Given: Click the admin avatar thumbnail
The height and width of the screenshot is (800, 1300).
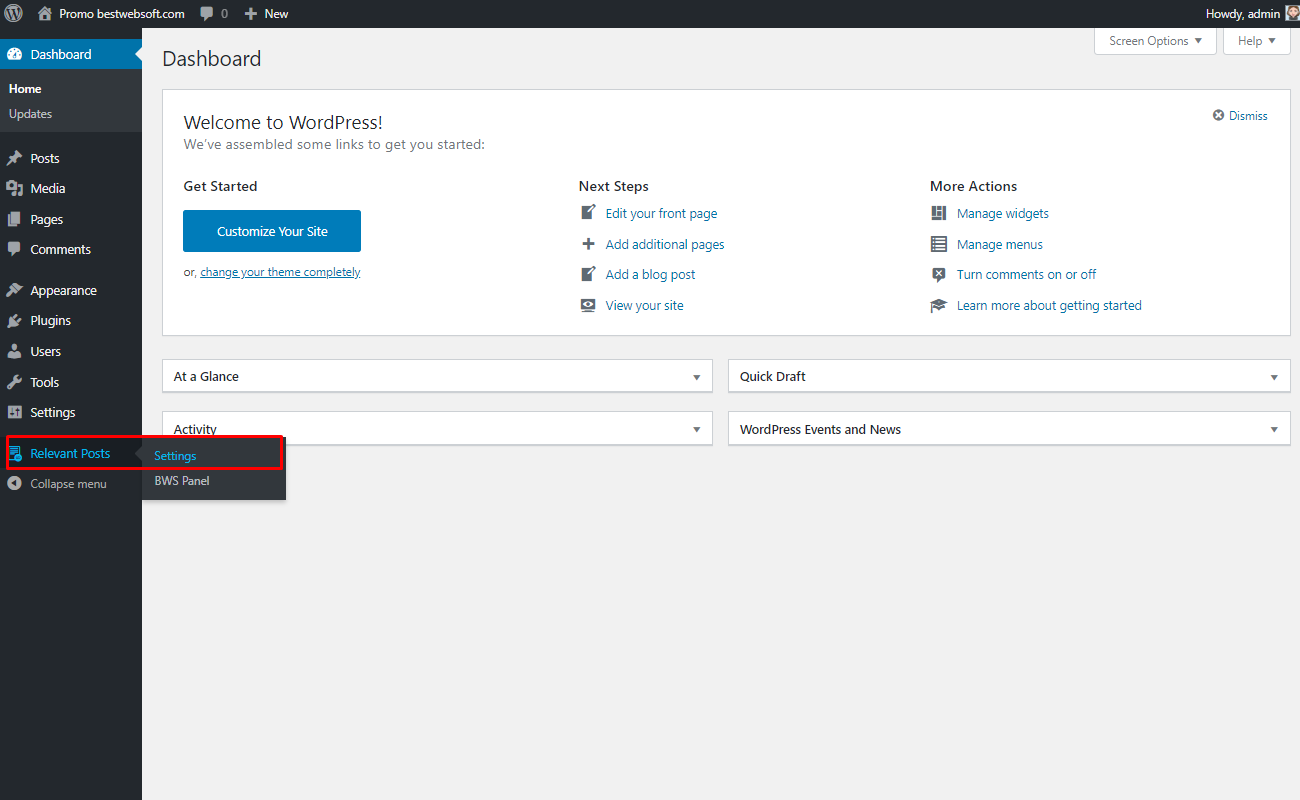Looking at the screenshot, I should pos(1292,14).
